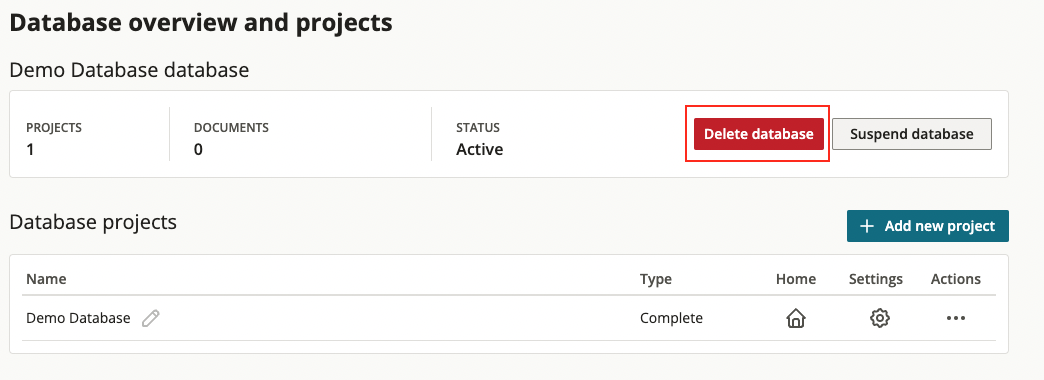Click the Actions column header
The image size is (1044, 380).
955,279
